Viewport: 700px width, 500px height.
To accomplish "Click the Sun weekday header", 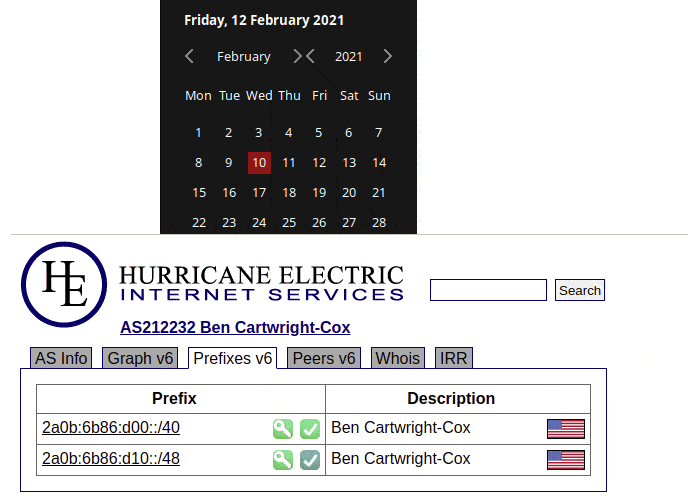I will pos(379,96).
